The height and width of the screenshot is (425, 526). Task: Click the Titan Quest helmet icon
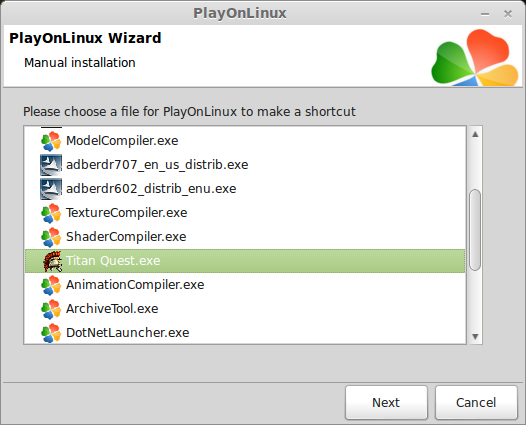(52, 261)
